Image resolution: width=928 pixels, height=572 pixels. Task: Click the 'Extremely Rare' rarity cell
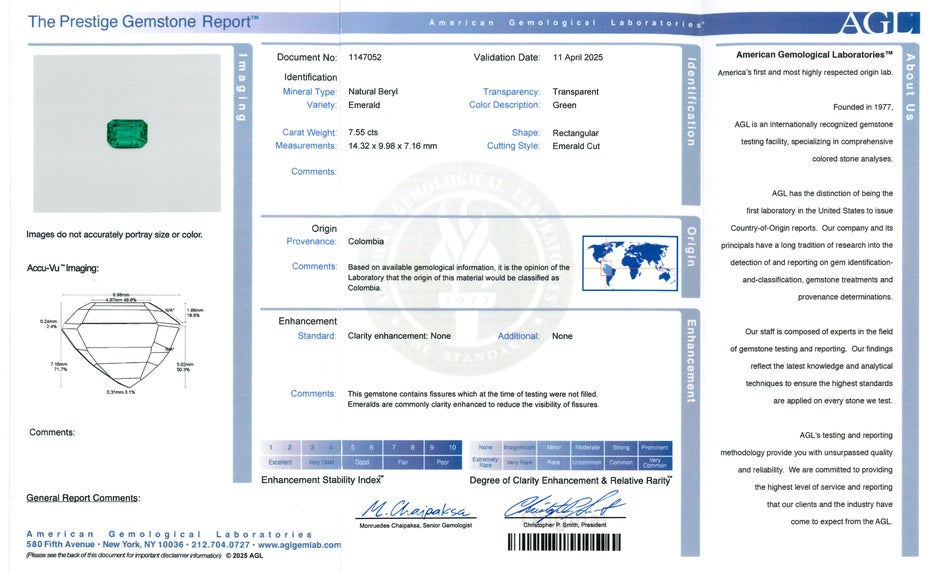pyautogui.click(x=485, y=462)
